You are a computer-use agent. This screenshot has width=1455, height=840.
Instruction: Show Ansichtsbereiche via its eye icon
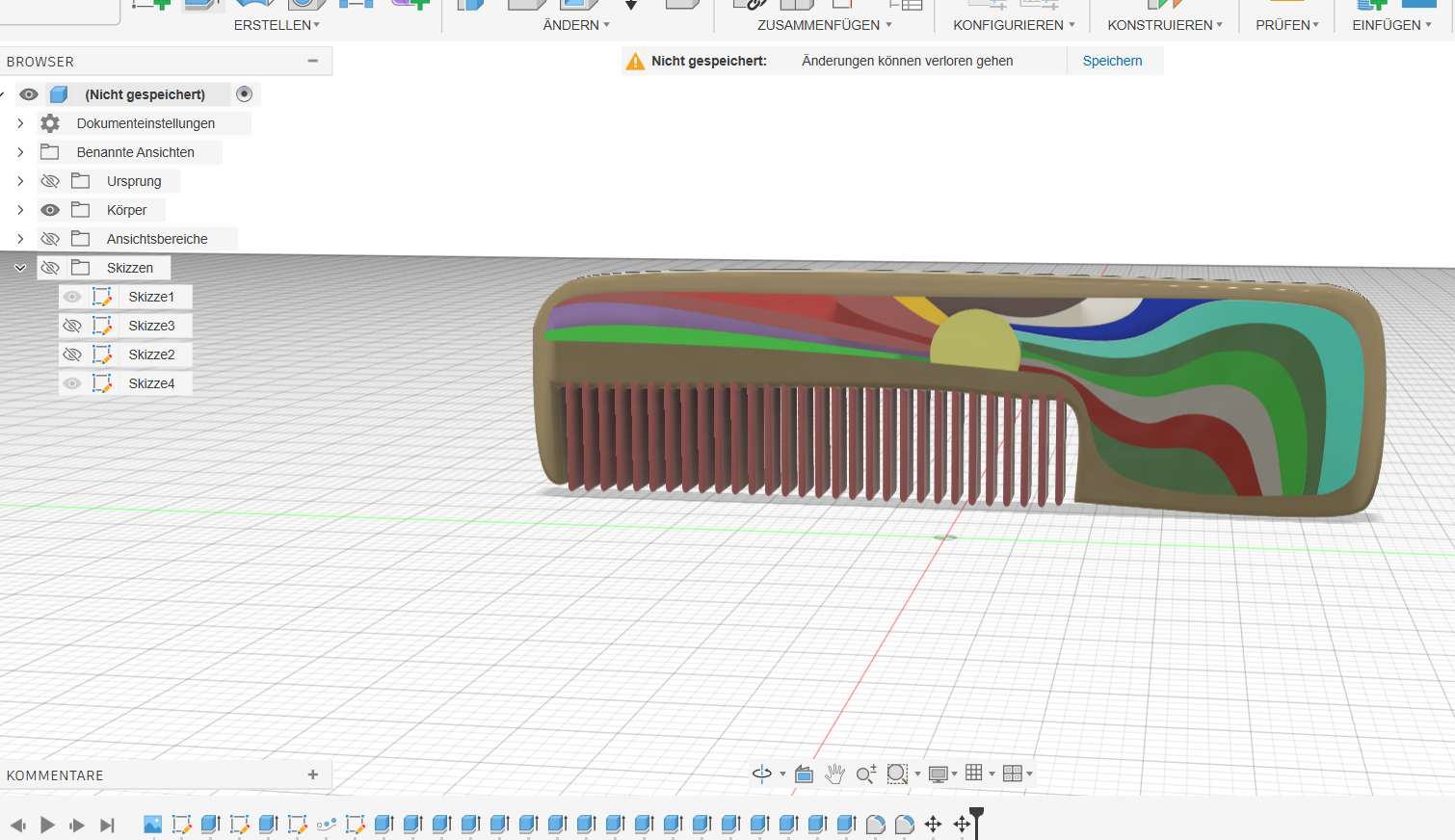coord(50,239)
